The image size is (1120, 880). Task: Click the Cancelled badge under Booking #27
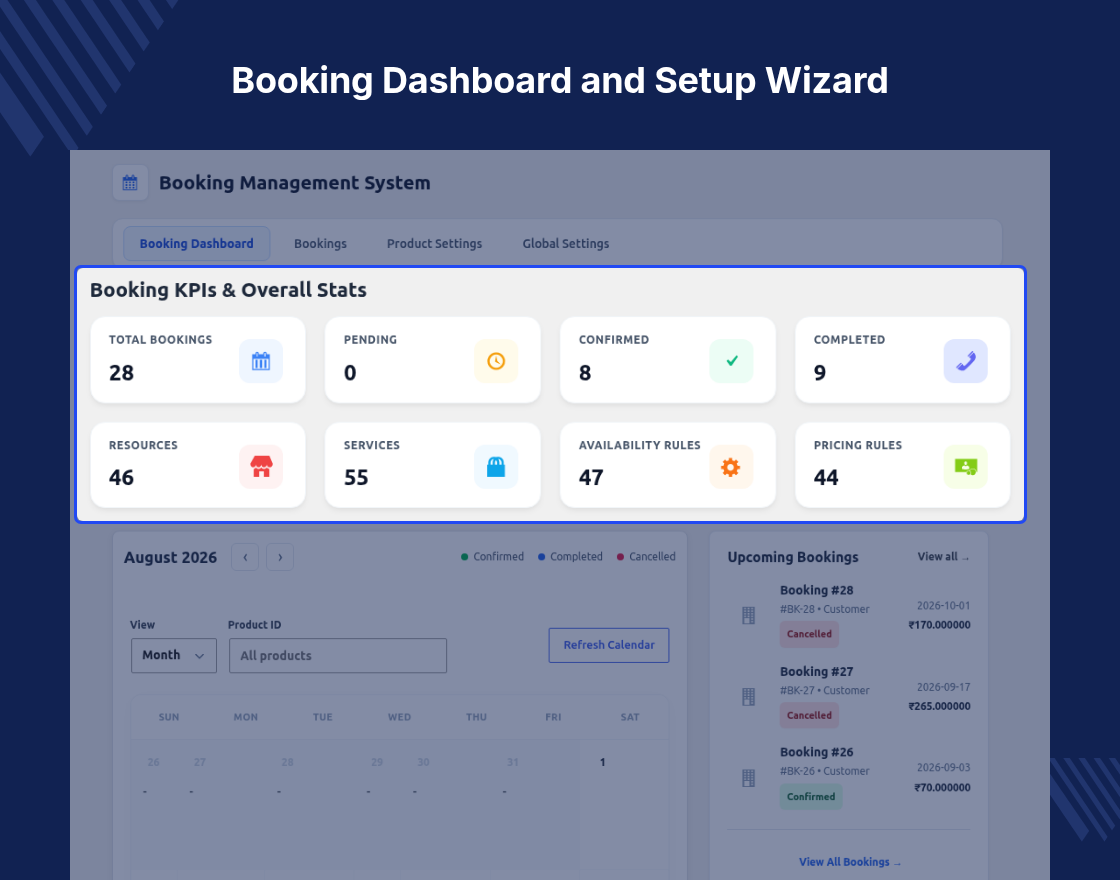[809, 716]
